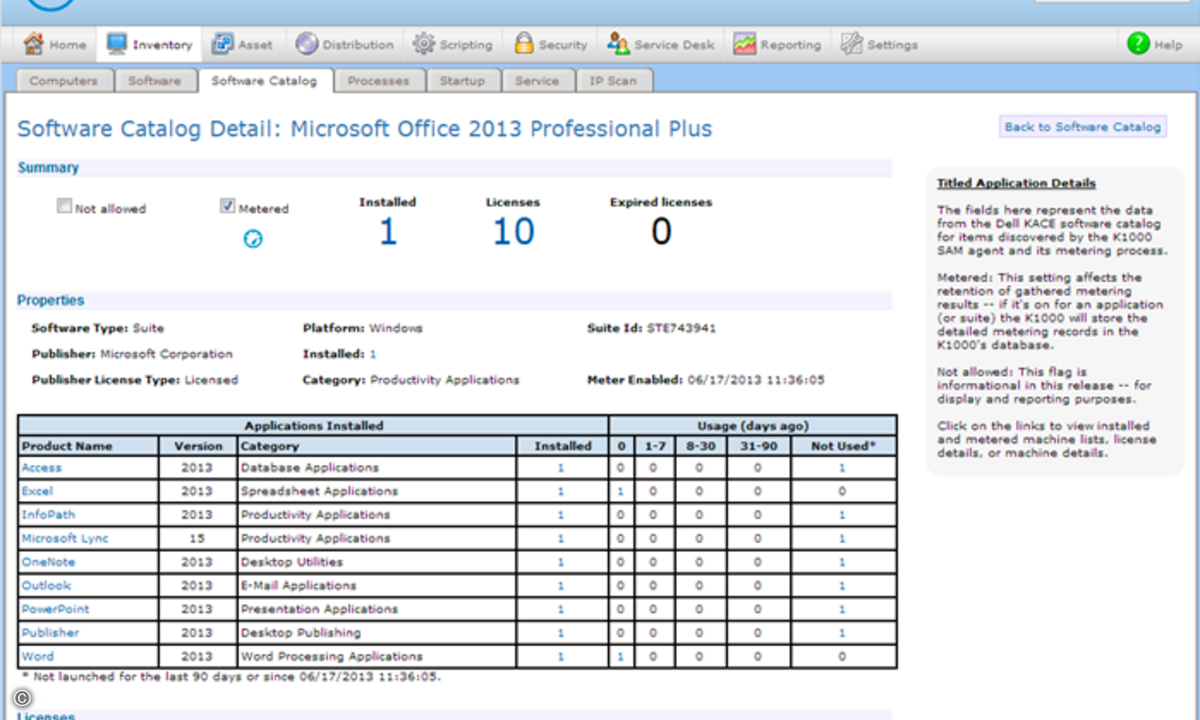
Task: Open the Access product link
Action: (x=42, y=467)
